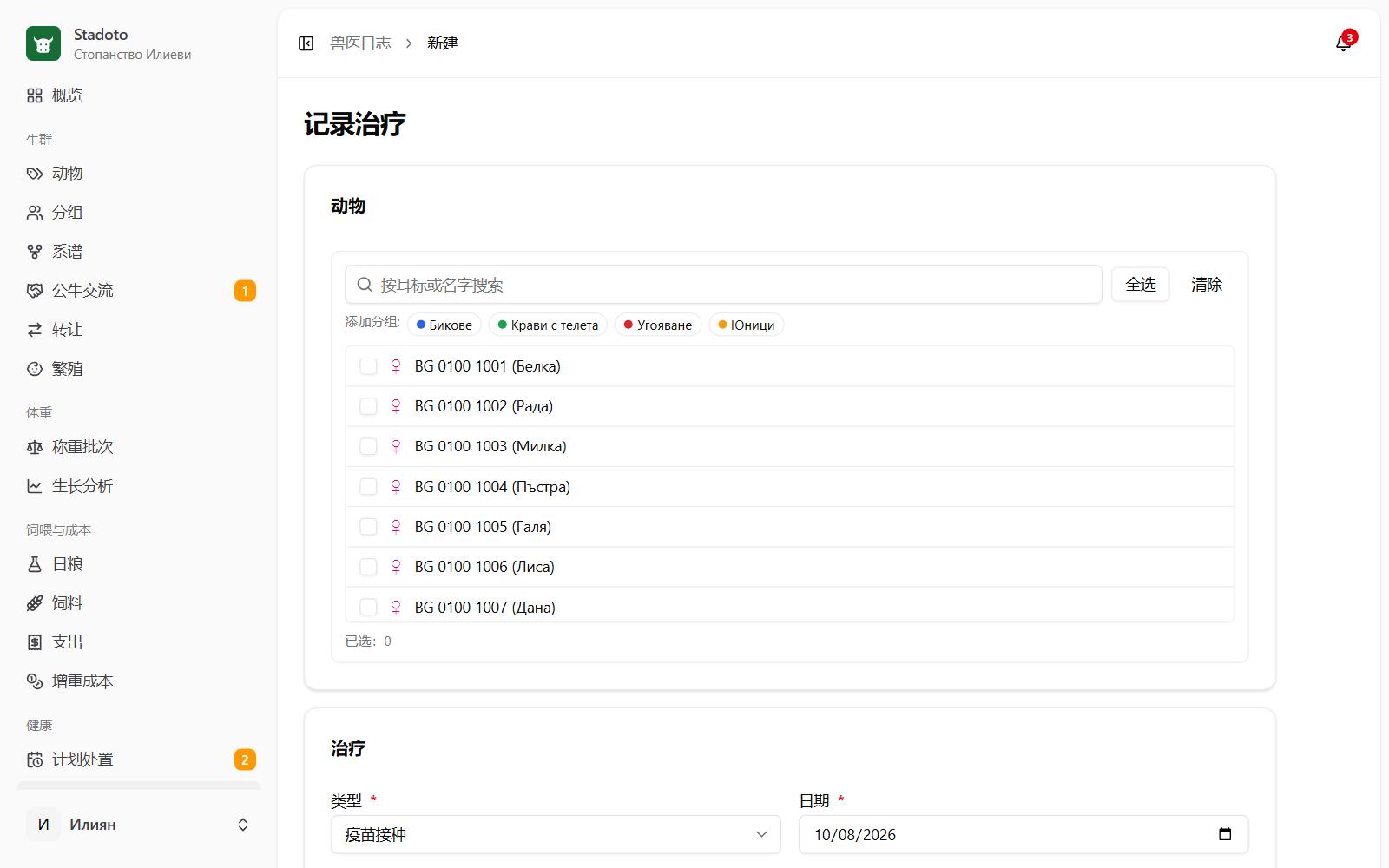Viewport: 1389px width, 868px height.
Task: Click the arrows icon beside 转让
Action: pos(35,330)
